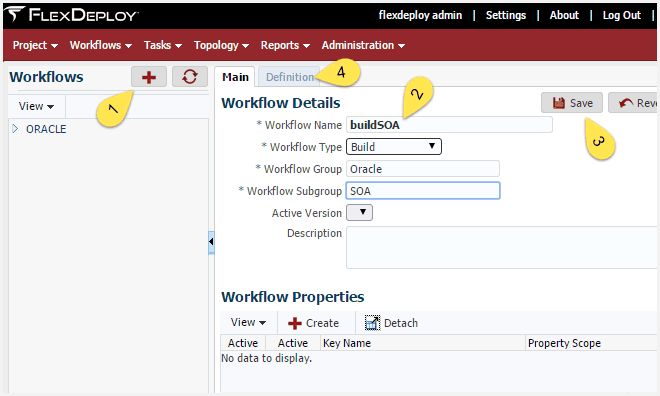Click the Log Out link
The height and width of the screenshot is (396, 660).
(622, 15)
